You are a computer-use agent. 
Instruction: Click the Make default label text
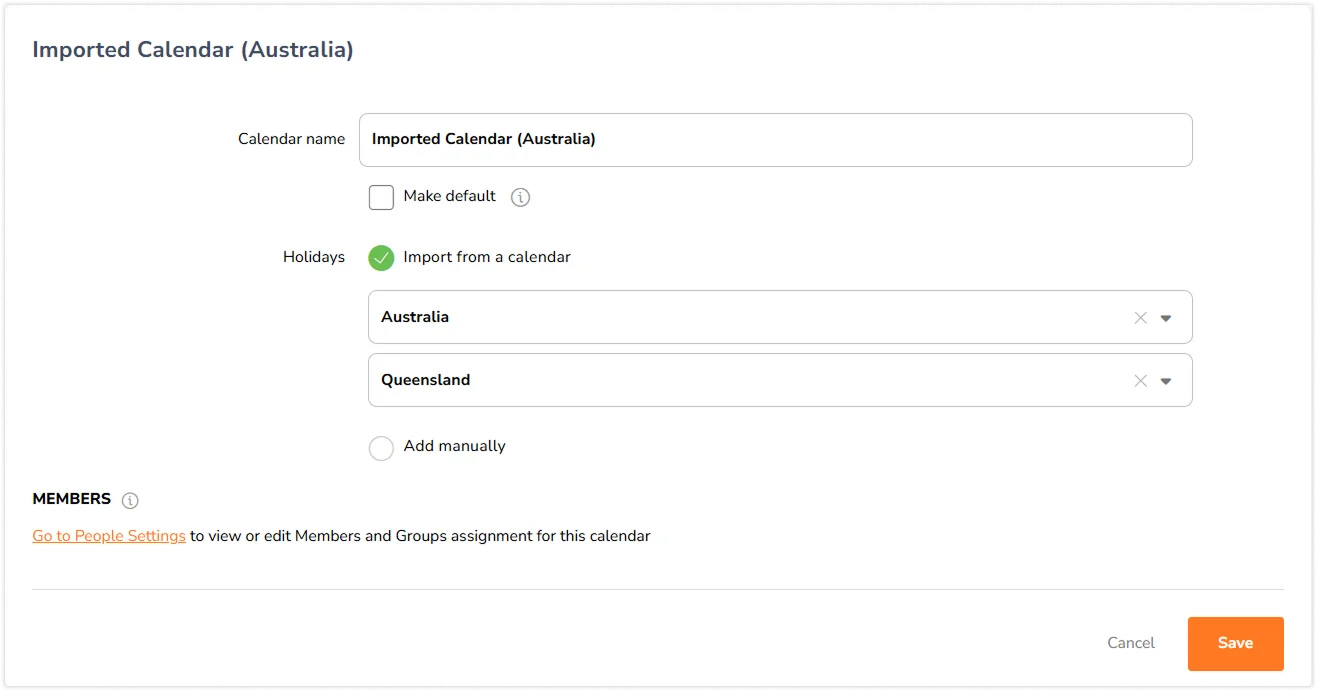point(449,196)
